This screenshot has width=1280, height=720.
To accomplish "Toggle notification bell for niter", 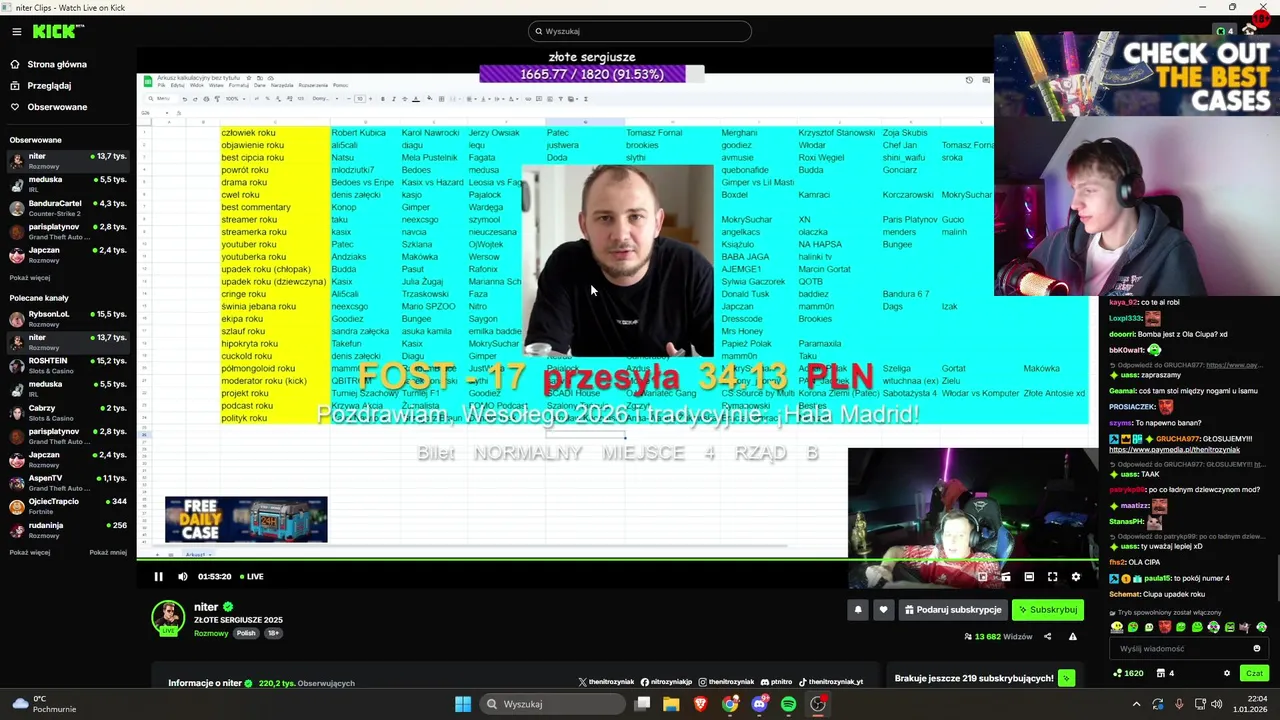I will (858, 609).
